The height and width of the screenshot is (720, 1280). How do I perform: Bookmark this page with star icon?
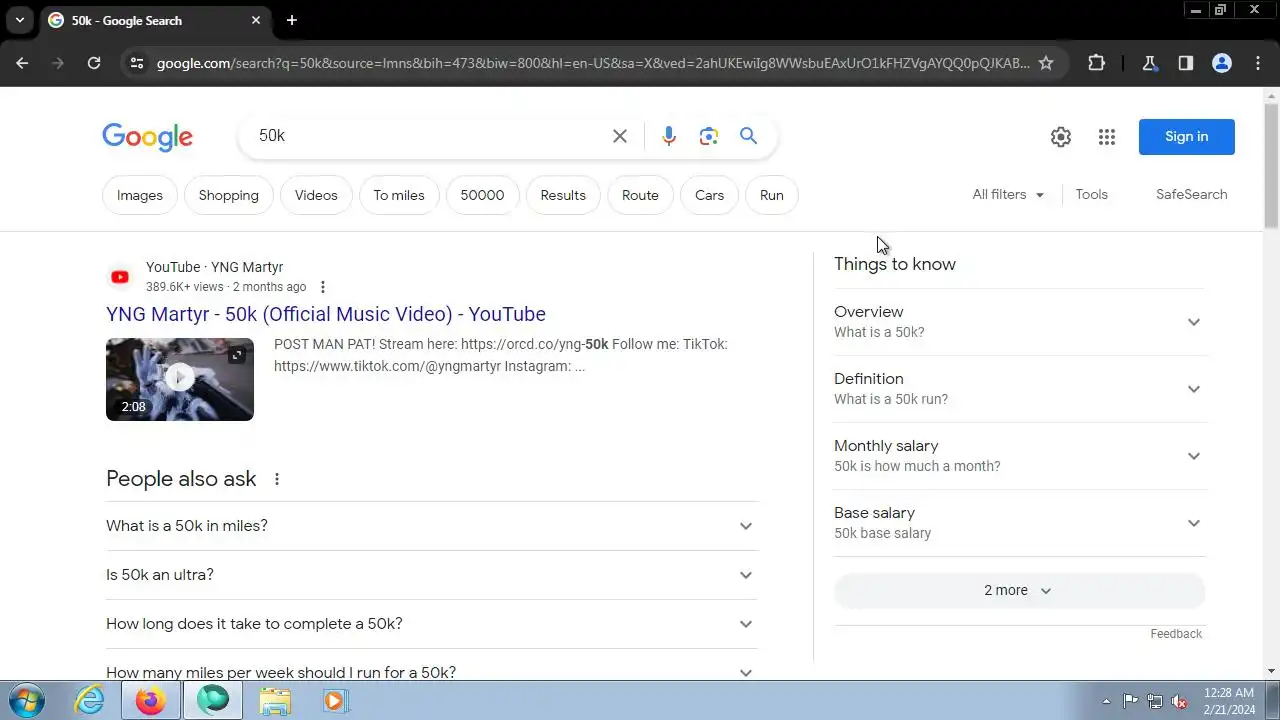(x=1046, y=63)
